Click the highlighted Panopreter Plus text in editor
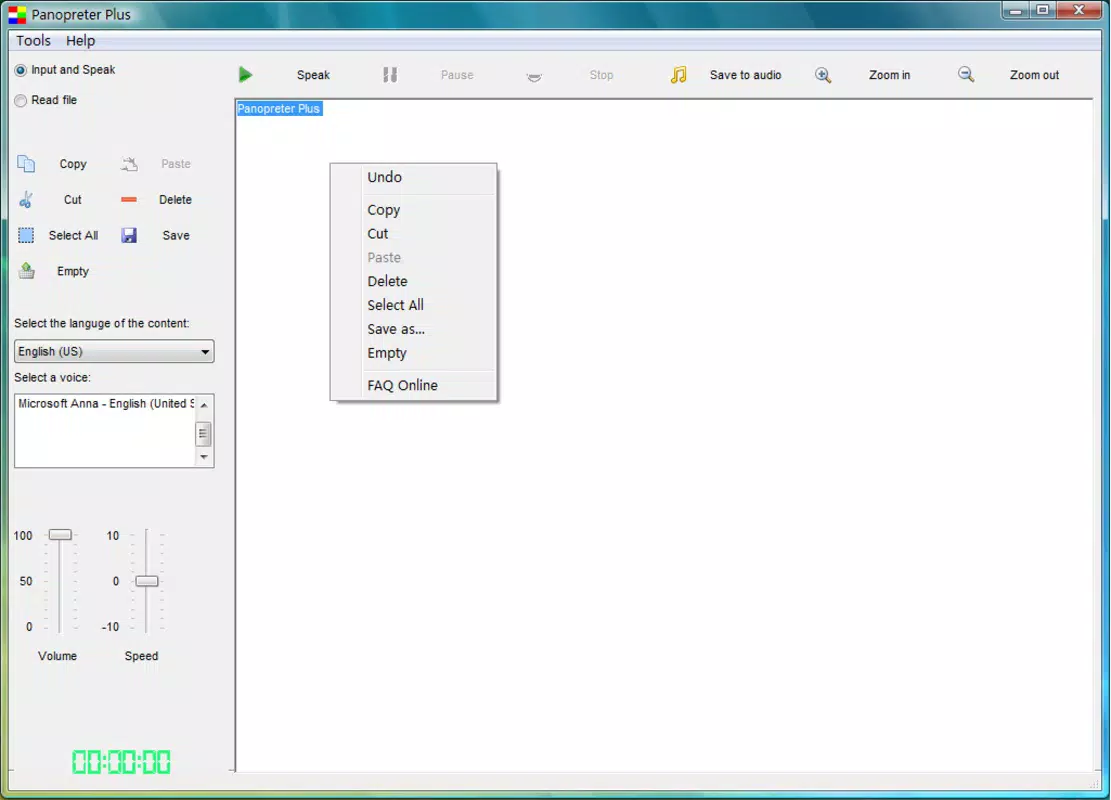Viewport: 1111px width, 800px height. (278, 108)
